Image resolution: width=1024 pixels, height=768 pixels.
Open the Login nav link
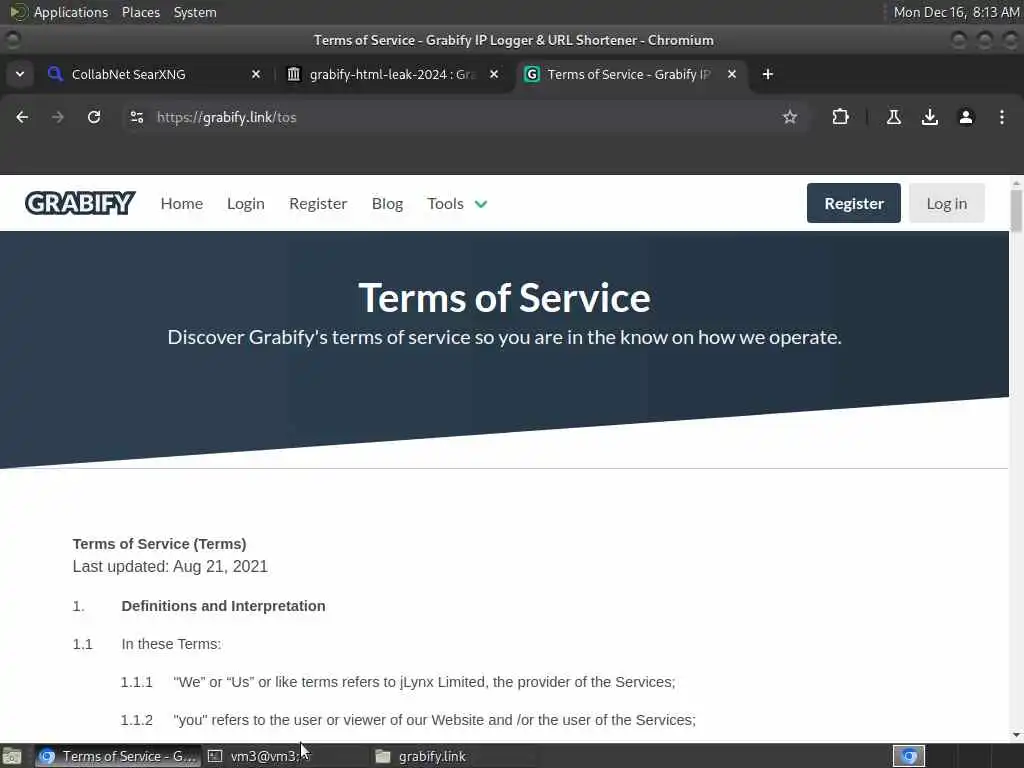tap(246, 204)
